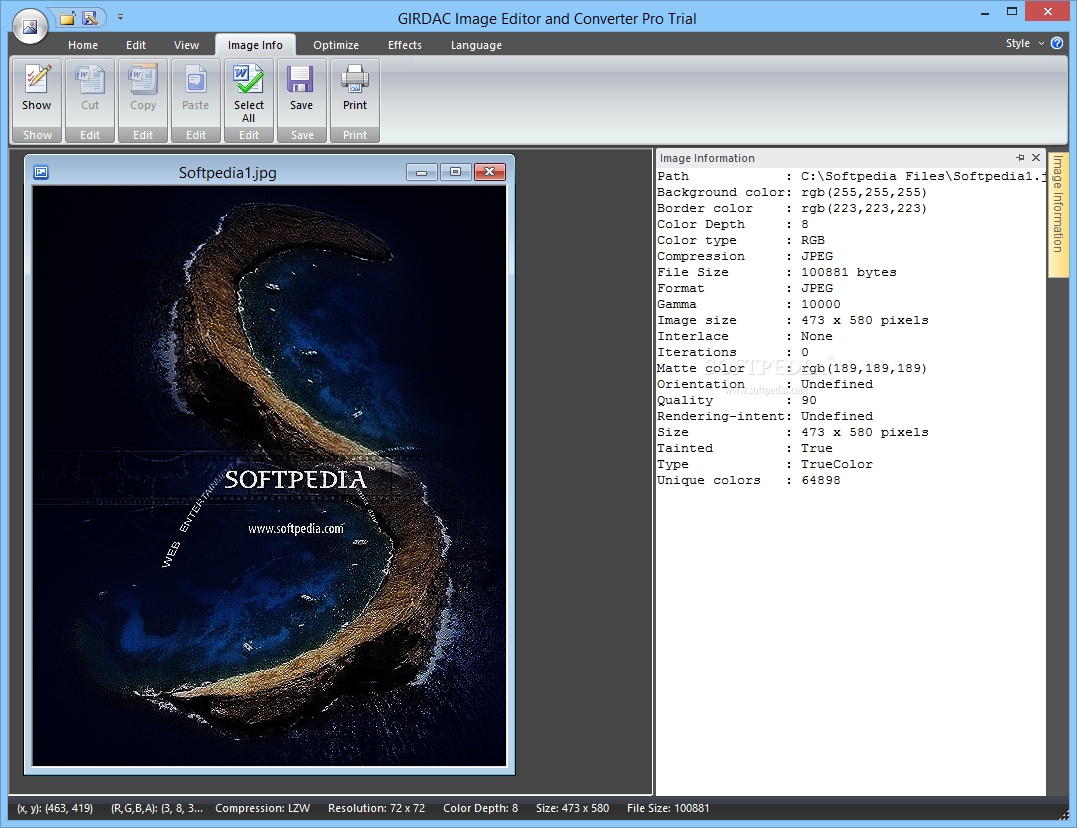1077x828 pixels.
Task: Click the Border color rgb(223,223,223) value
Action: tap(863, 208)
